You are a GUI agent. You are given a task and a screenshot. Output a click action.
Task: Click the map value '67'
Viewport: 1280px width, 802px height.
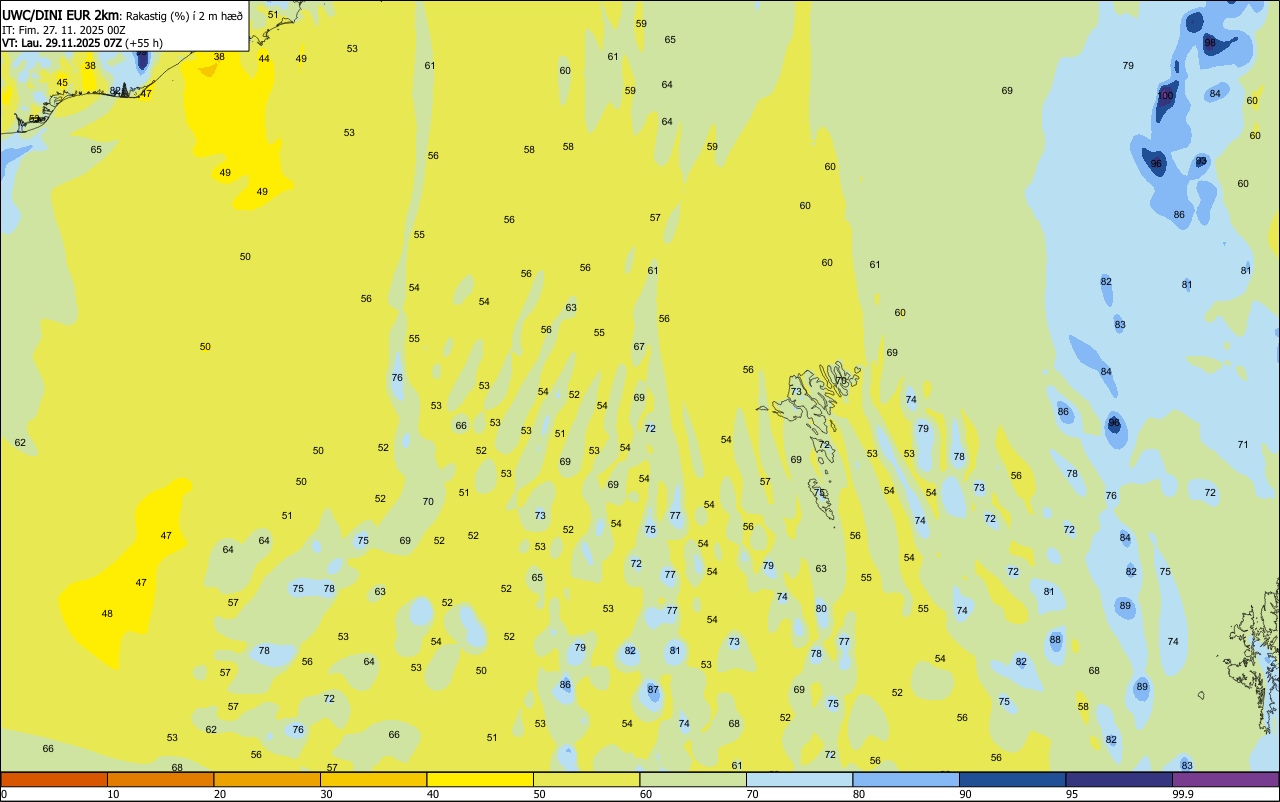click(639, 346)
